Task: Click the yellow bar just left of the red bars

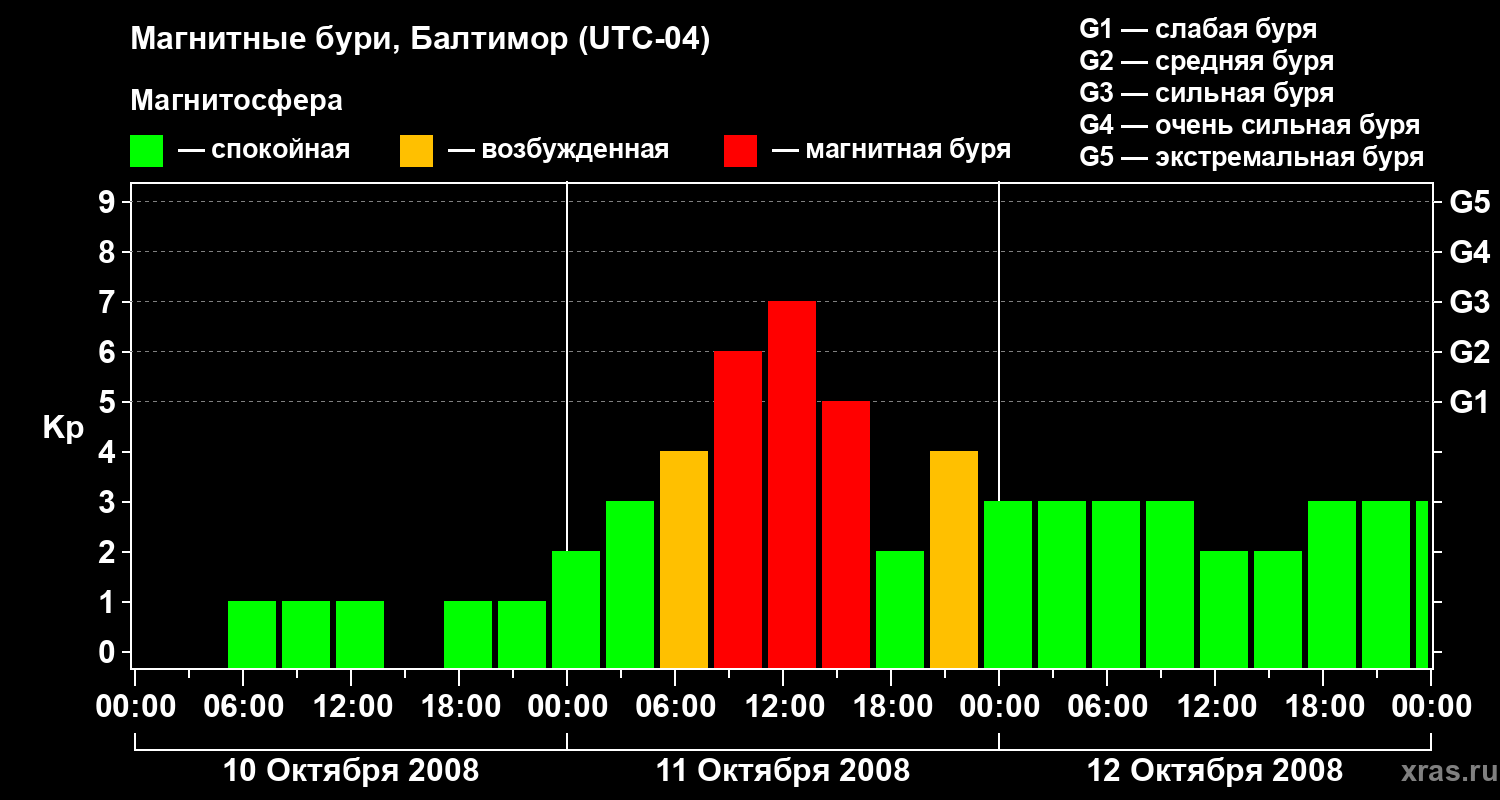Action: 684,560
